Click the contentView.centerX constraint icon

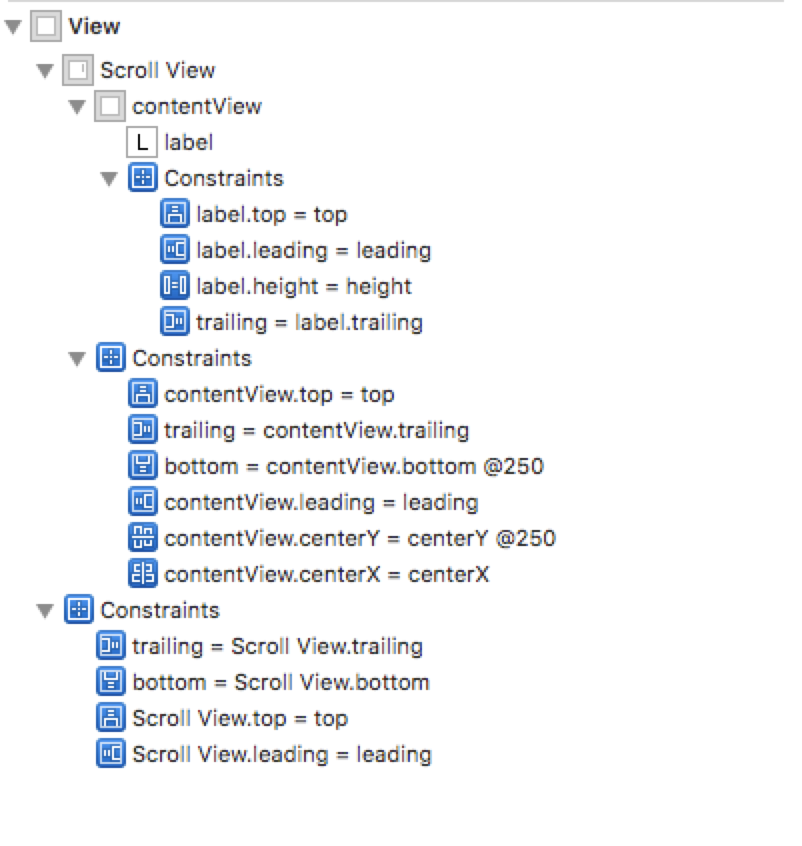pyautogui.click(x=143, y=574)
